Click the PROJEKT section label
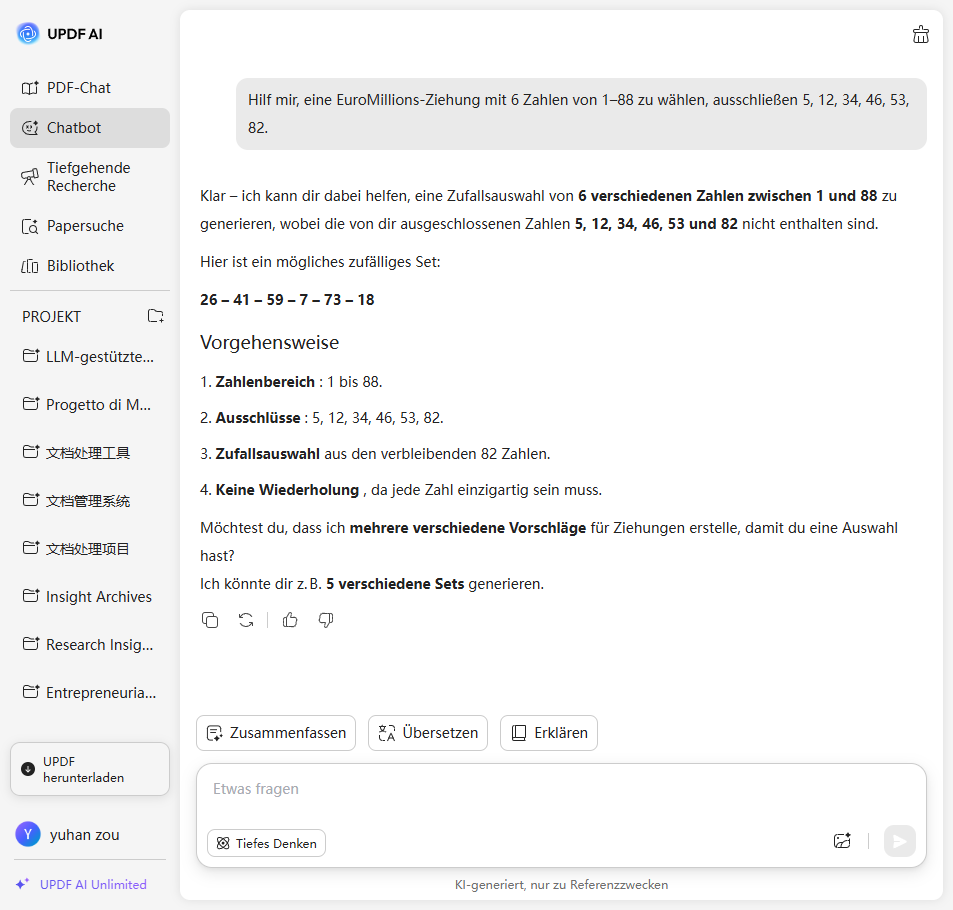Viewport: 953px width, 910px height. [x=52, y=317]
